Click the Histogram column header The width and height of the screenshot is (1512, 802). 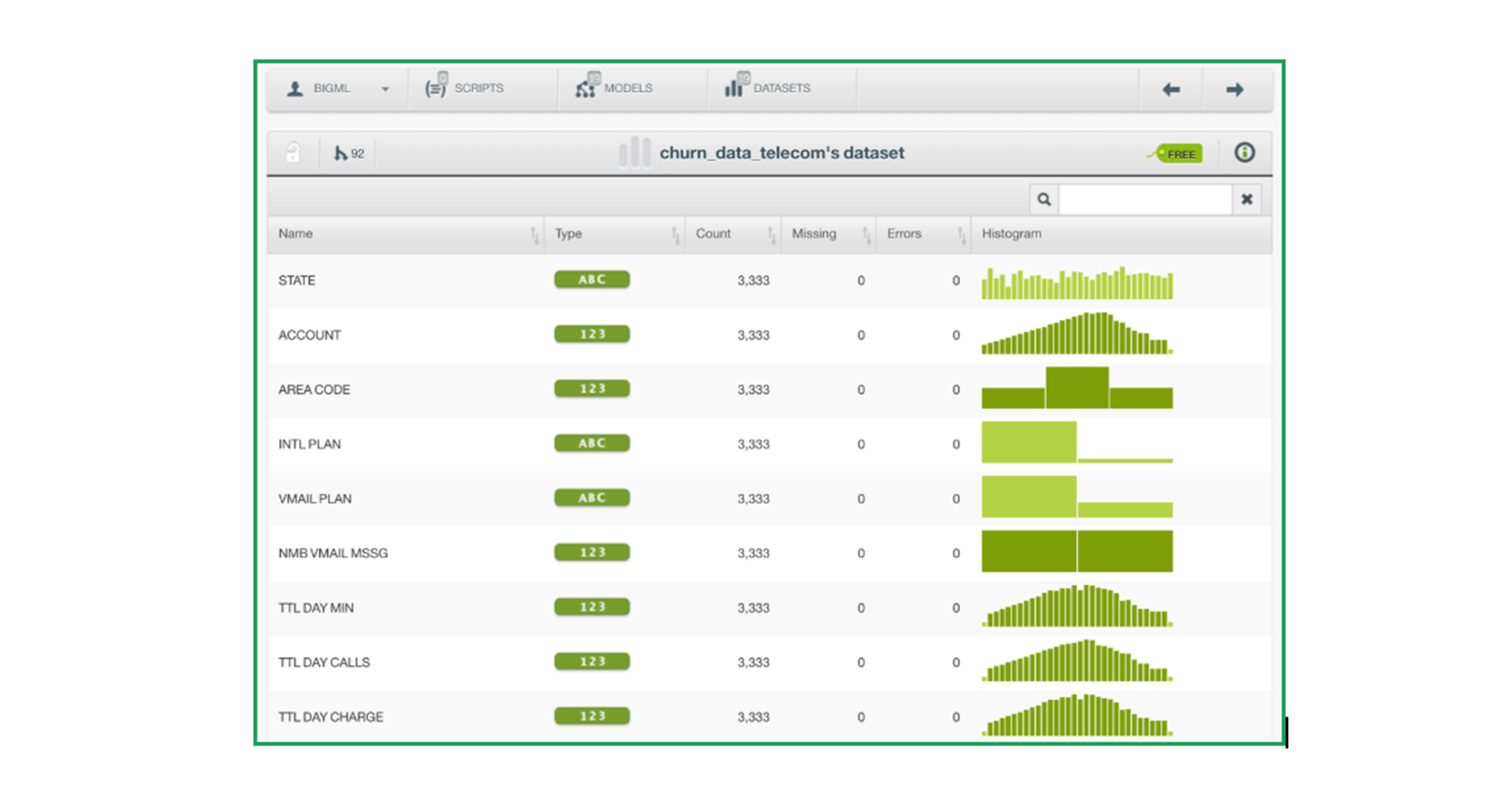(1011, 234)
